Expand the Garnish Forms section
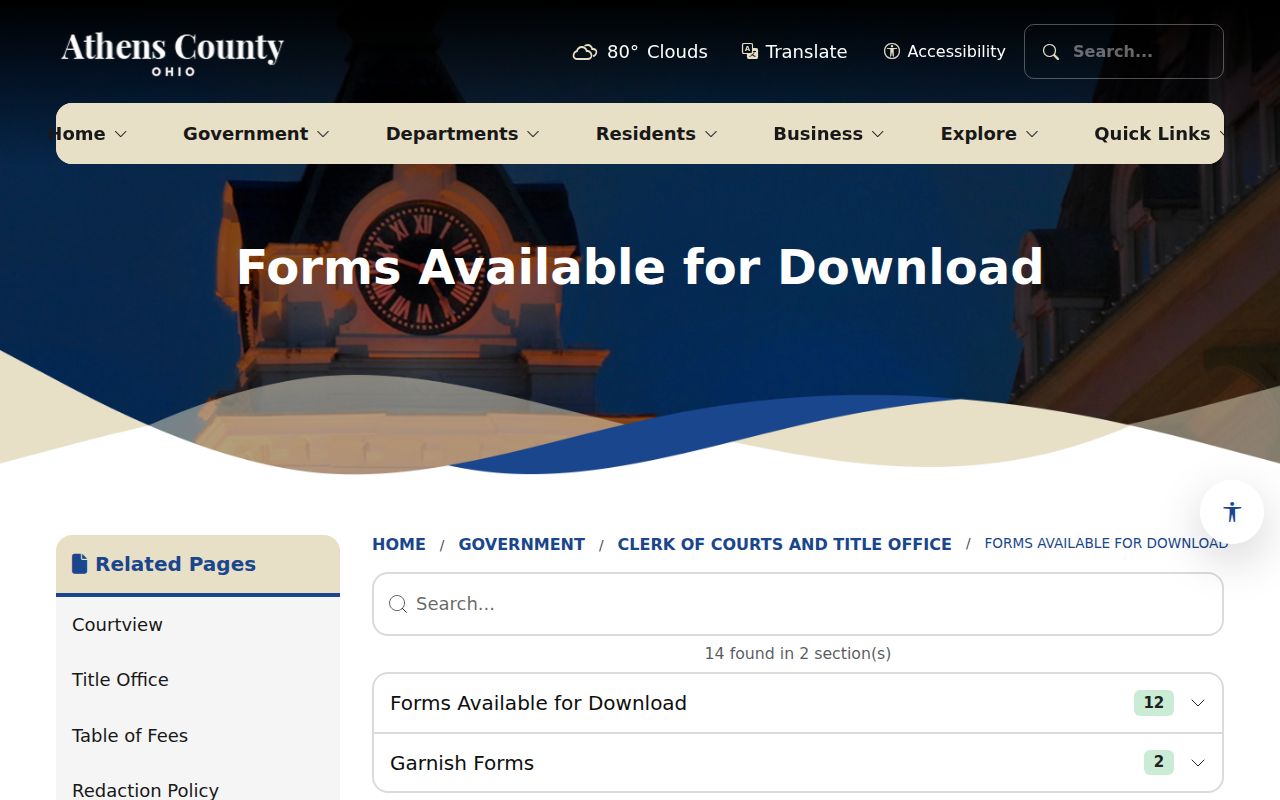This screenshot has width=1280, height=800. click(x=798, y=763)
